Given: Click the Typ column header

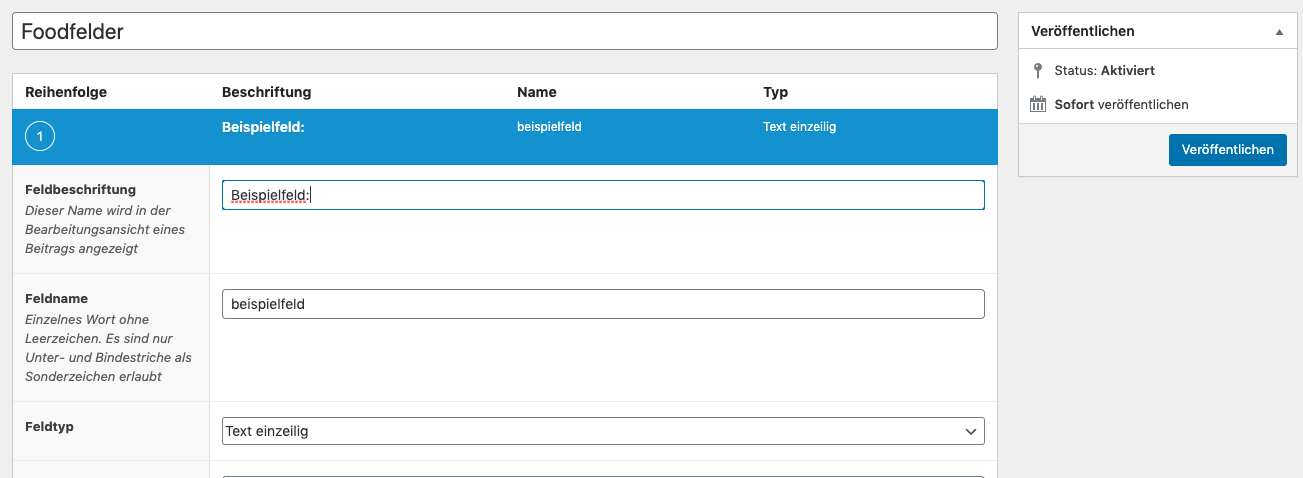Looking at the screenshot, I should tap(776, 92).
